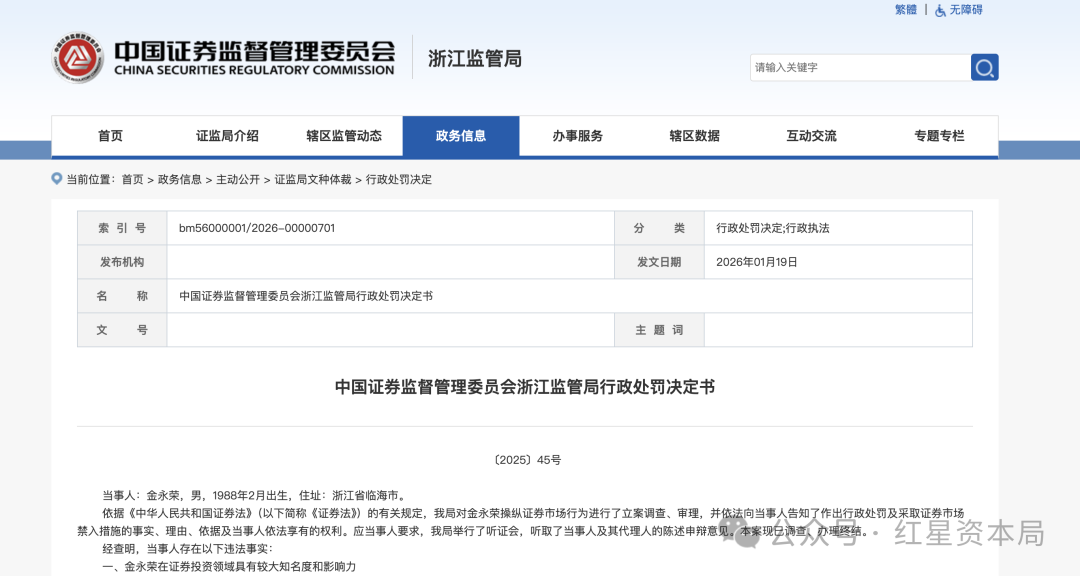Click the 浙江监管局 header text
This screenshot has width=1080, height=576.
tap(472, 58)
